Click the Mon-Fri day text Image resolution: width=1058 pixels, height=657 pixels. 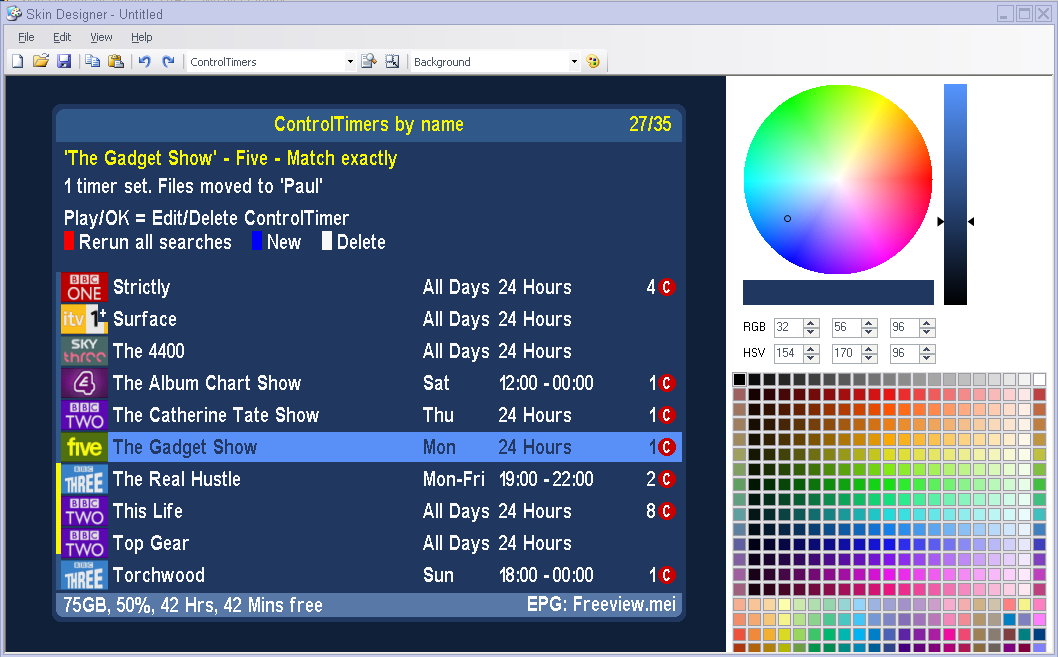pos(453,479)
